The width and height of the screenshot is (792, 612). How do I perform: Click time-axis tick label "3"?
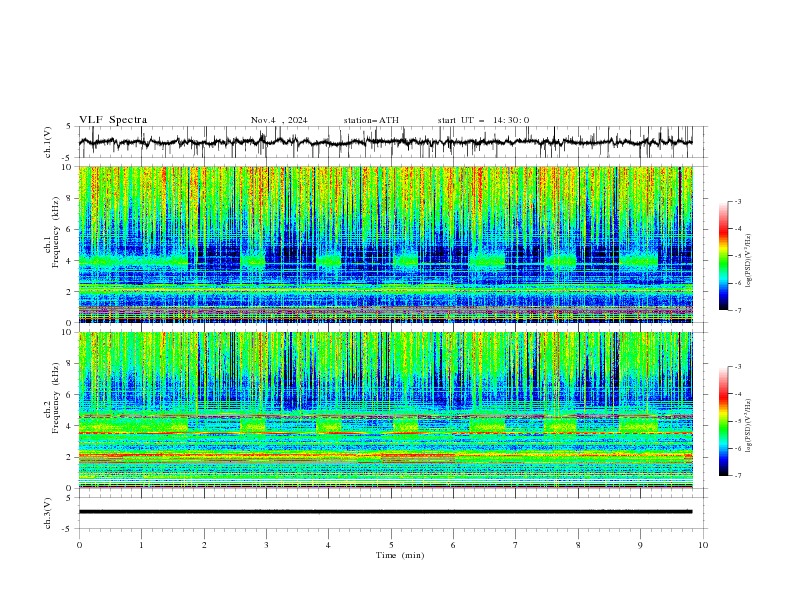point(266,545)
